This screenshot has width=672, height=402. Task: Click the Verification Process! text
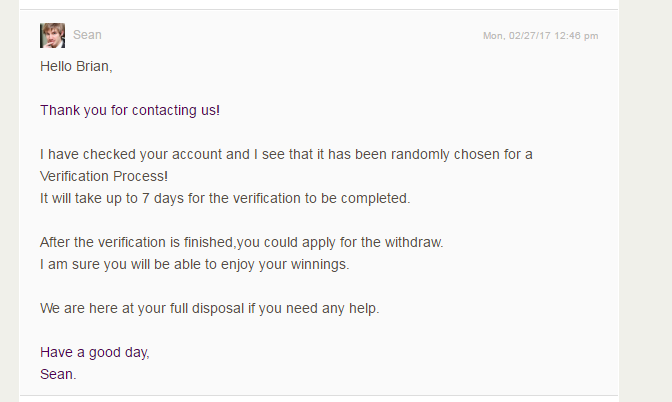pyautogui.click(x=104, y=176)
